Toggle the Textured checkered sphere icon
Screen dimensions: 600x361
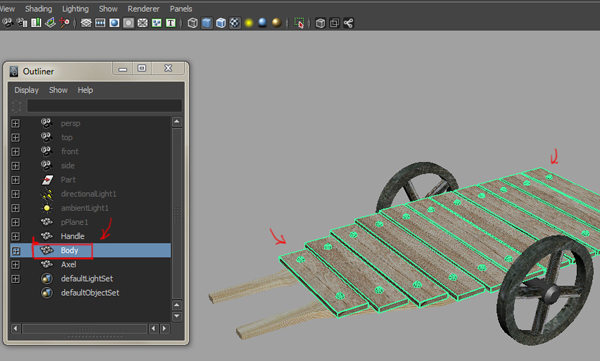pyautogui.click(x=235, y=23)
